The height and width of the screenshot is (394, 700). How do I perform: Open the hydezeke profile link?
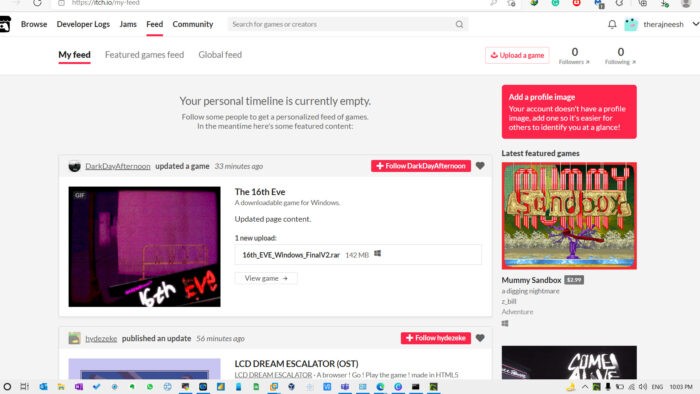[x=101, y=339]
